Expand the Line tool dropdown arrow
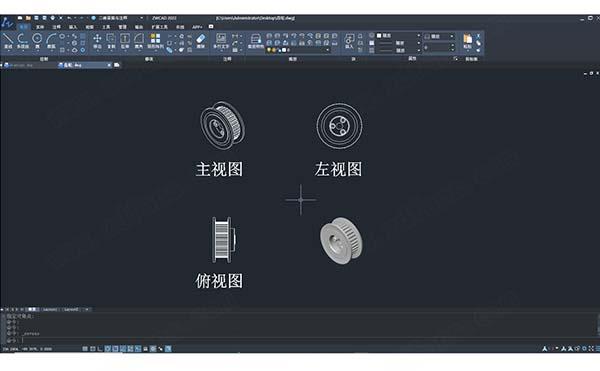The width and height of the screenshot is (600, 371). 8,50
